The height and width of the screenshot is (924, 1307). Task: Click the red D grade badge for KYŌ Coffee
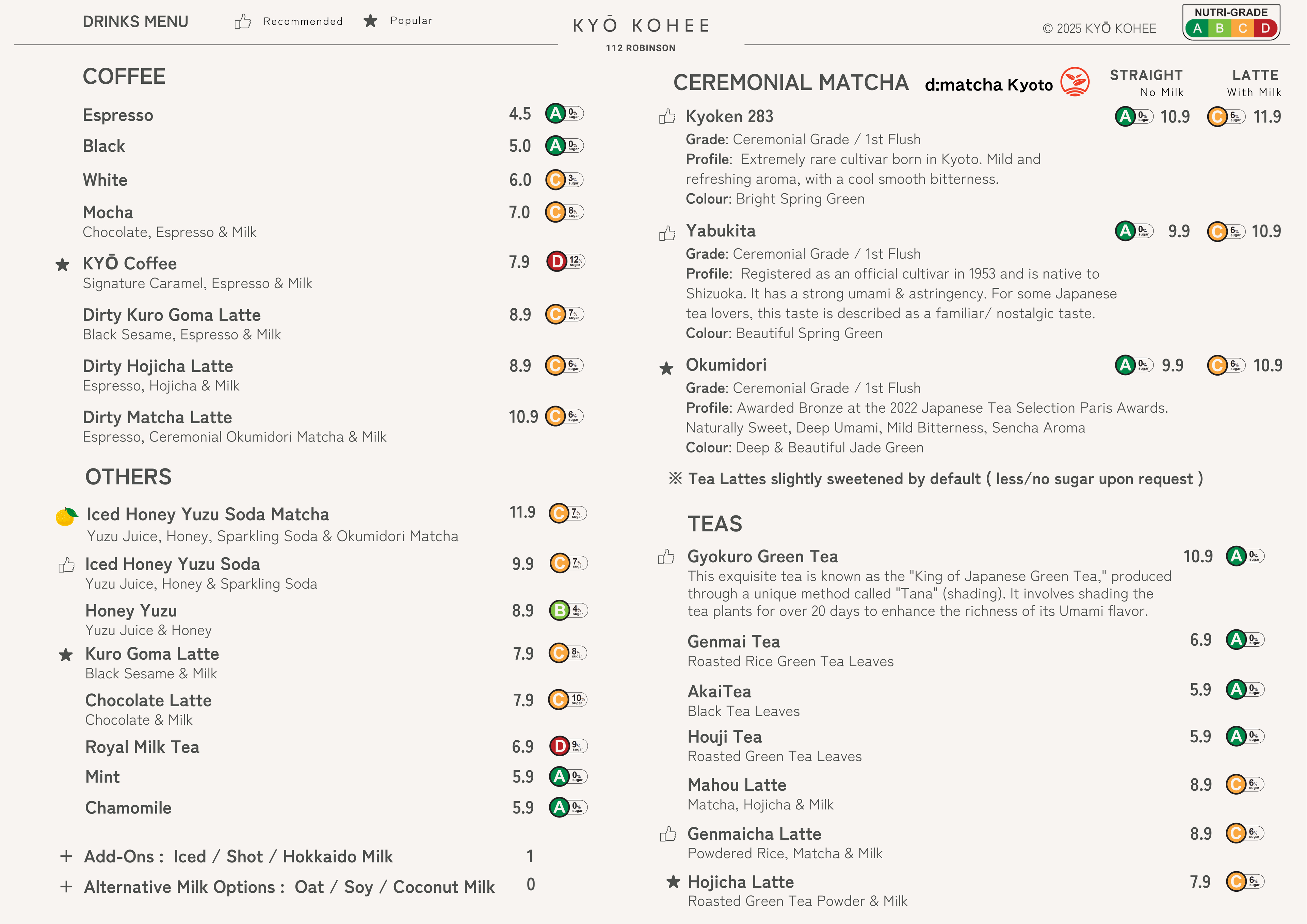click(x=556, y=261)
